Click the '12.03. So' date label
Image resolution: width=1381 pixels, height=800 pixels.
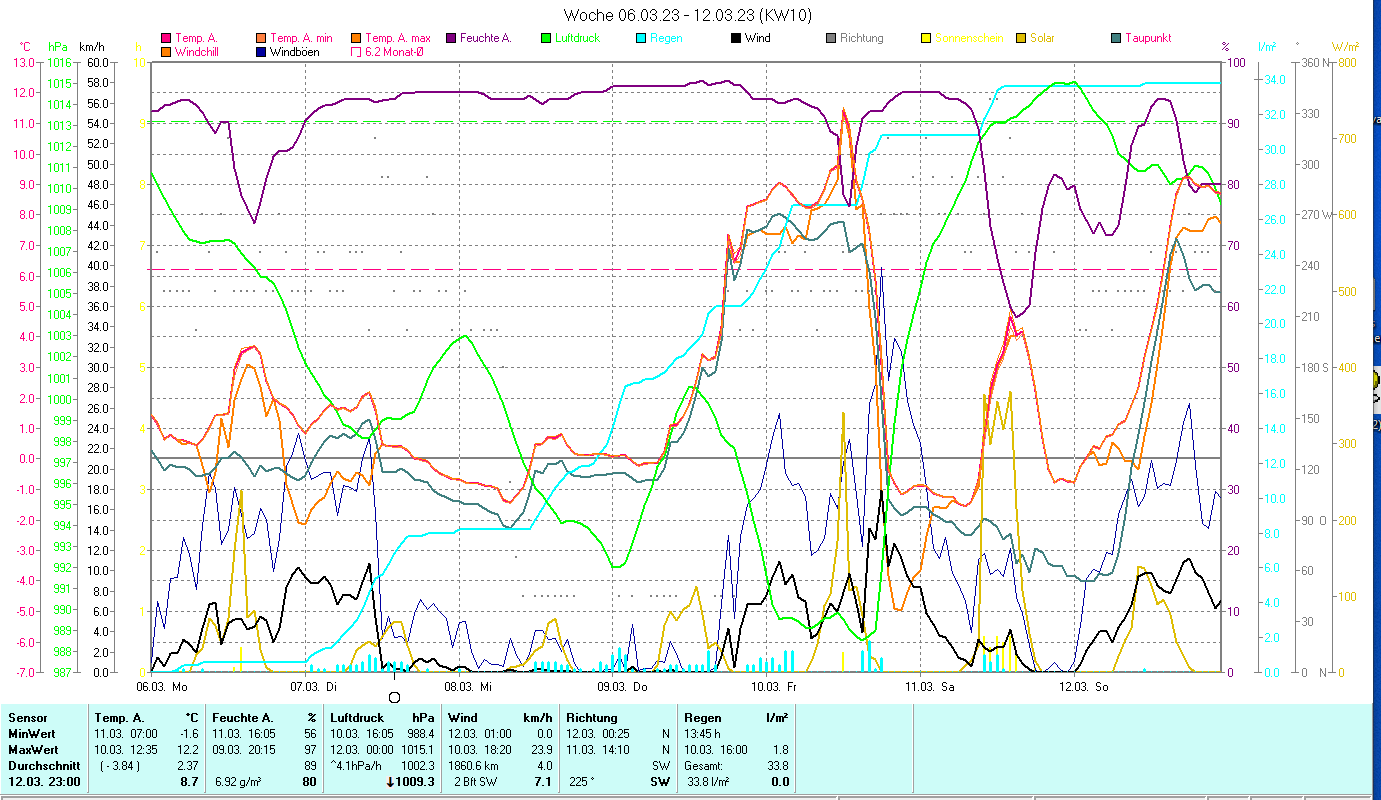pyautogui.click(x=1085, y=687)
